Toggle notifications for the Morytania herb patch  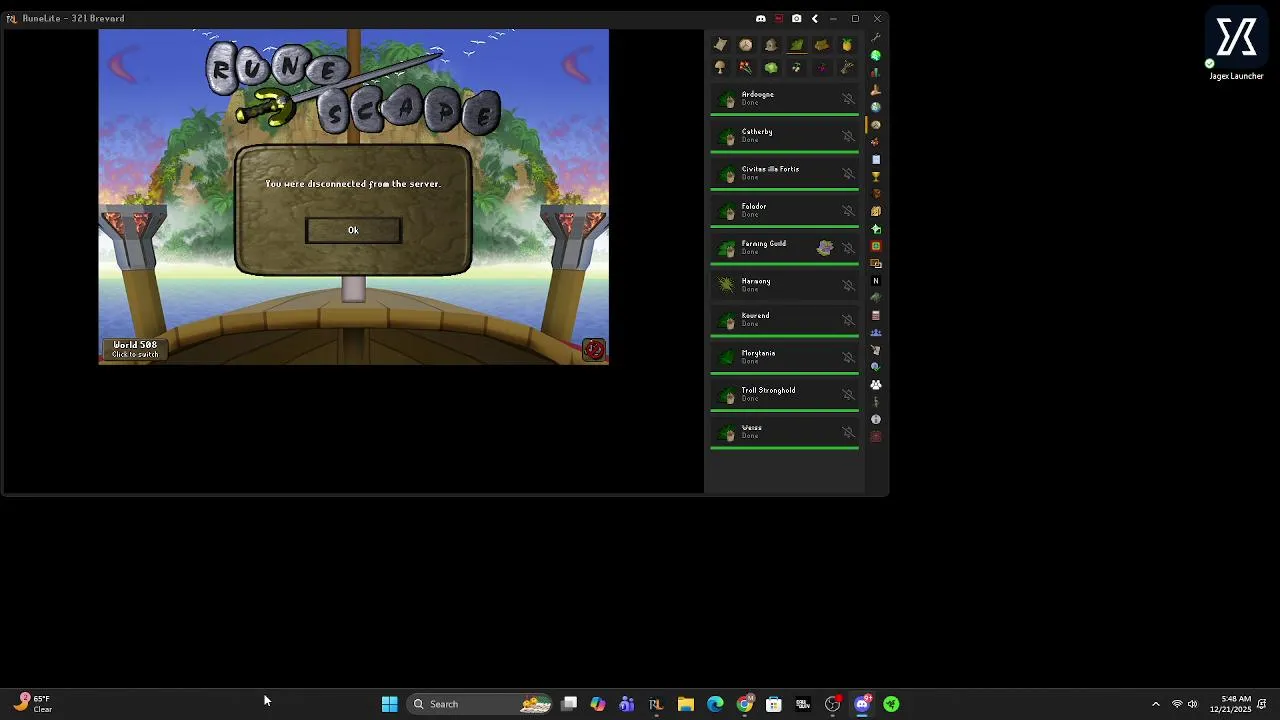coord(848,357)
